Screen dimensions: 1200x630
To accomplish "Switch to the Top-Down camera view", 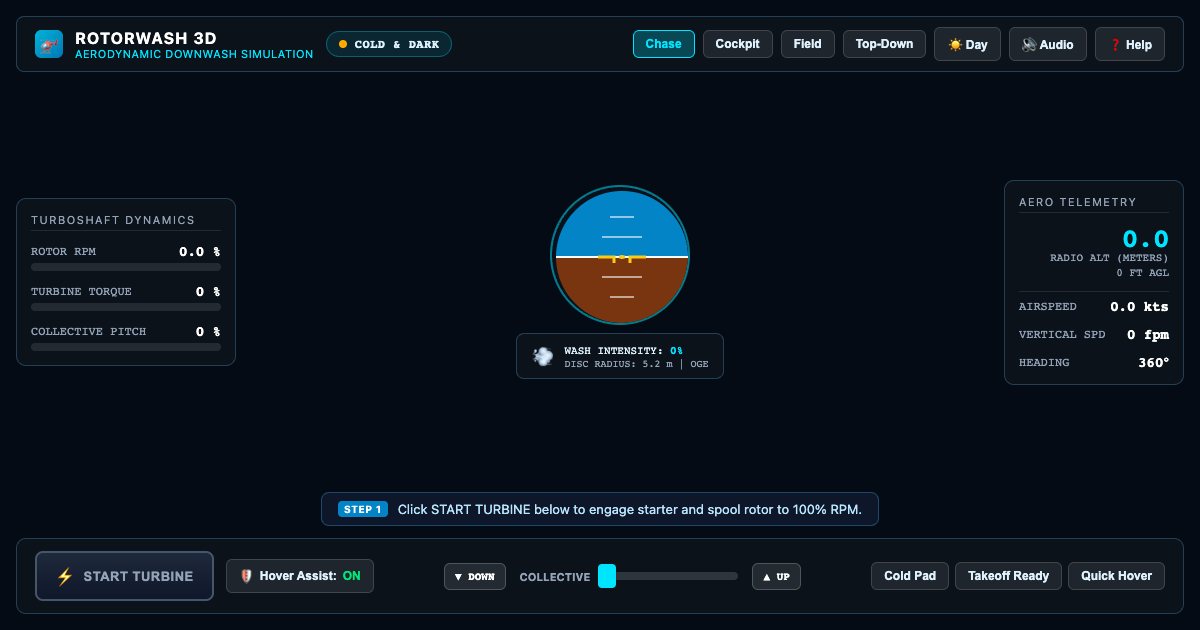I will [884, 44].
